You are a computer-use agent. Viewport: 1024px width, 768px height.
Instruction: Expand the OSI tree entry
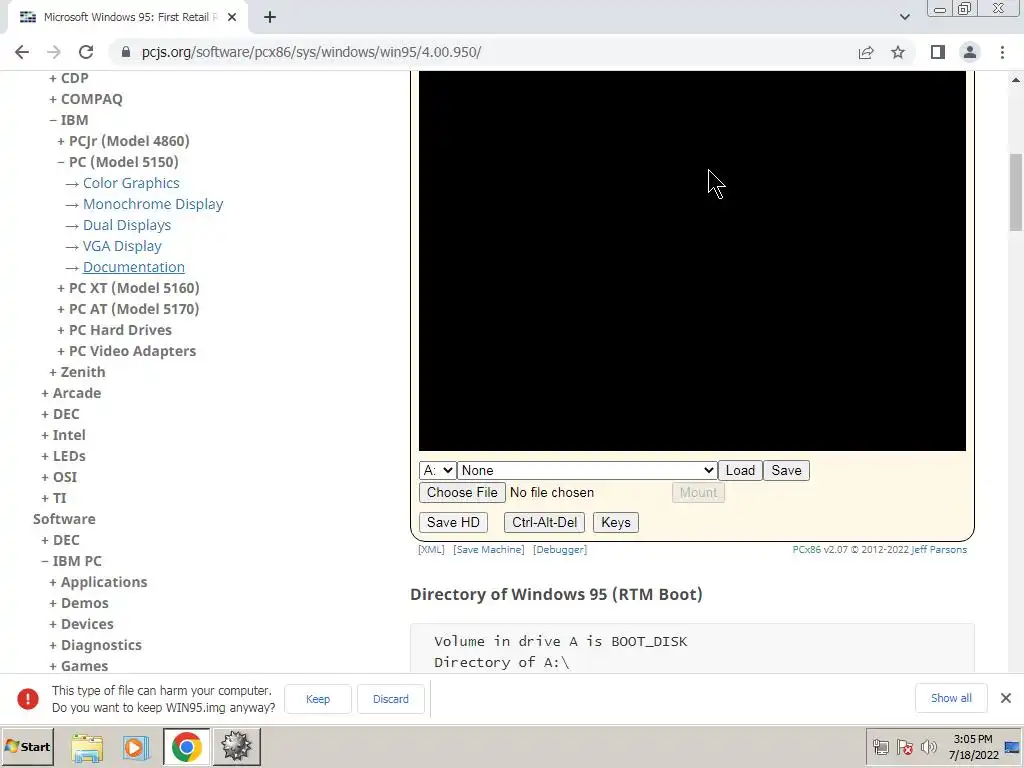[59, 477]
